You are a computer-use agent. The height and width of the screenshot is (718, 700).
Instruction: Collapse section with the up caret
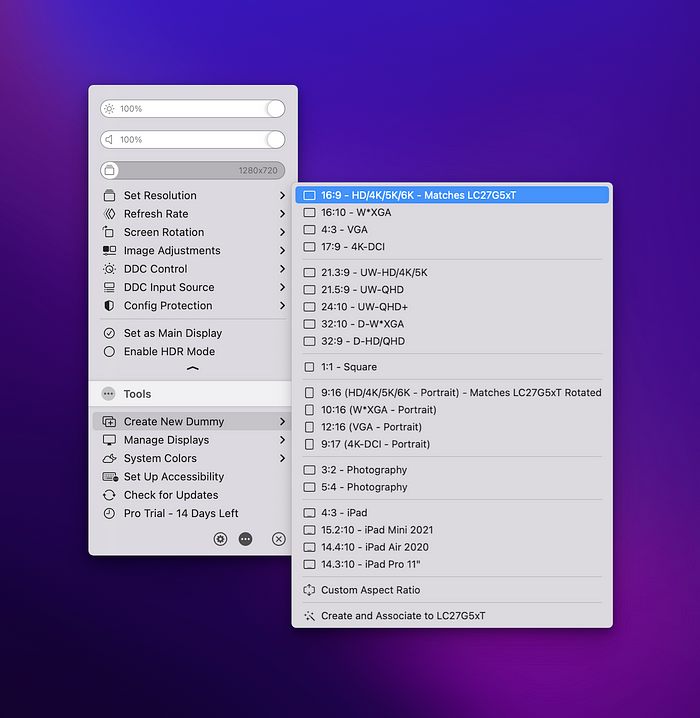(x=193, y=368)
